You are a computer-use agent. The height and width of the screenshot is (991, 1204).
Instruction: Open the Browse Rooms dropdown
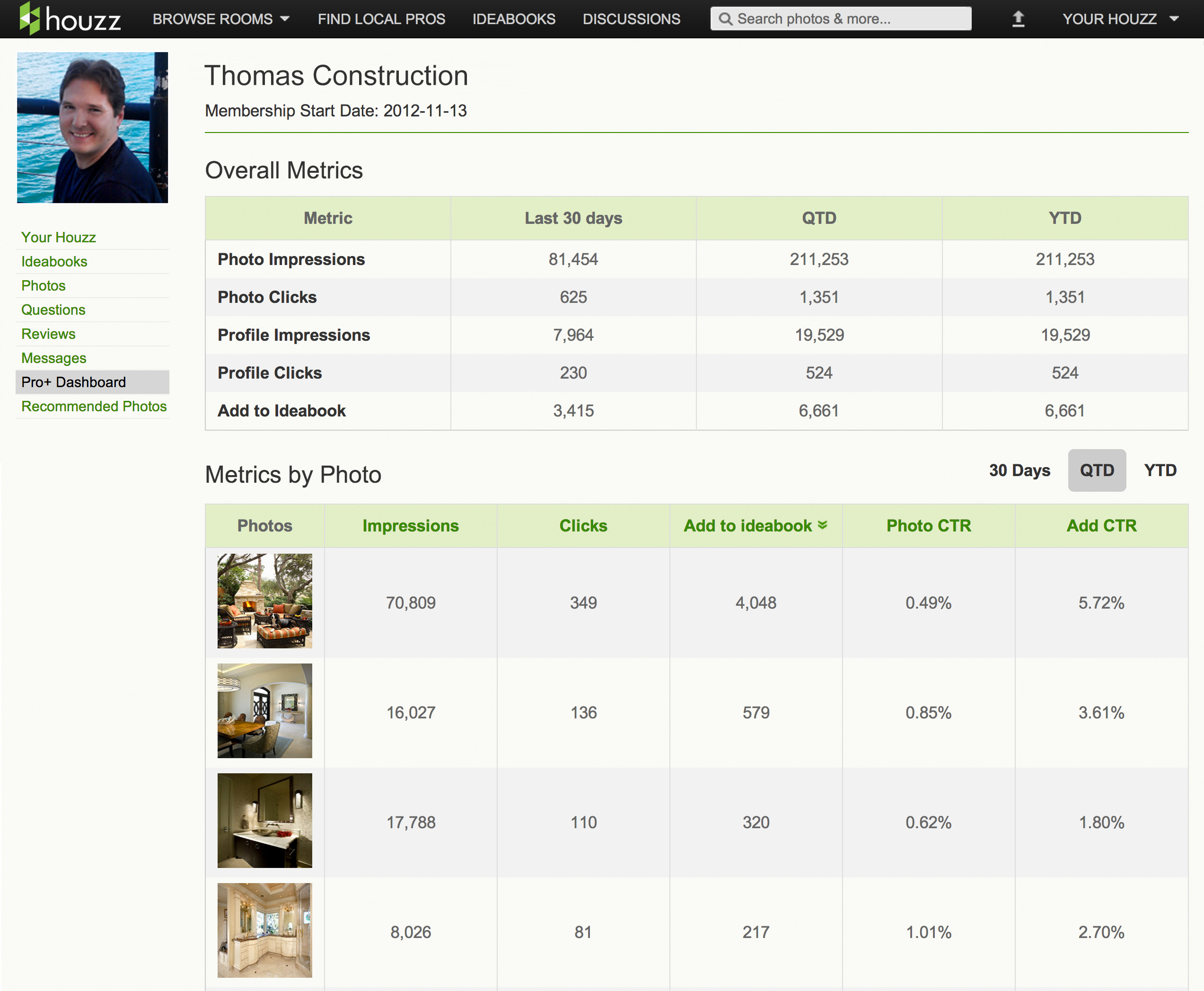coord(221,19)
